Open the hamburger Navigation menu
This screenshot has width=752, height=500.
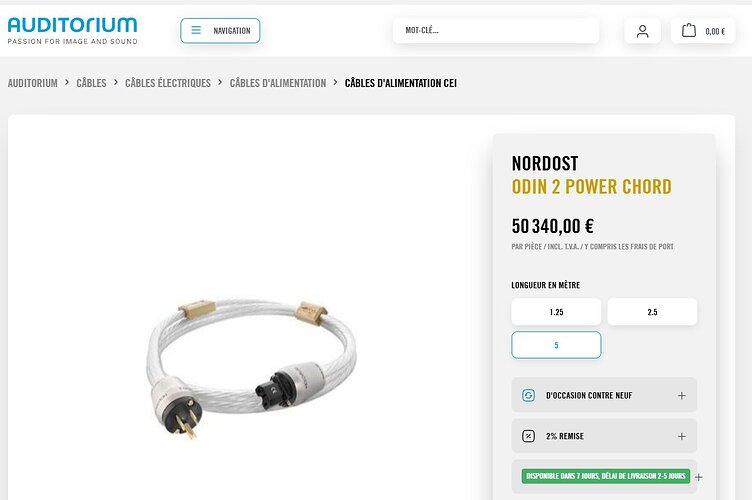click(x=220, y=31)
